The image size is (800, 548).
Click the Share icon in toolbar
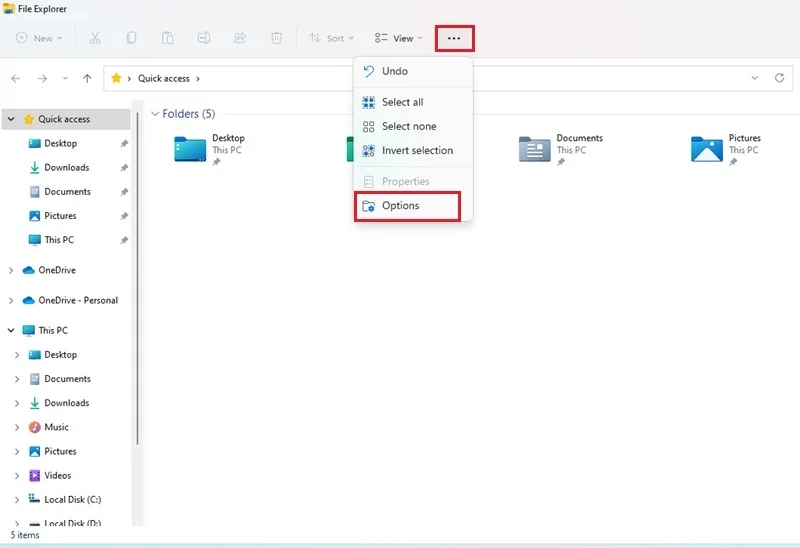(x=240, y=38)
